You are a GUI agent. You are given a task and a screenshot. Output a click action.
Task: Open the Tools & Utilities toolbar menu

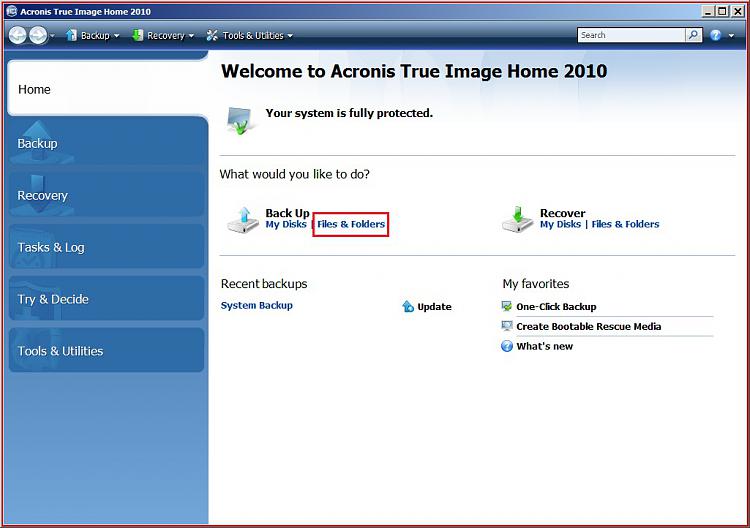(253, 35)
